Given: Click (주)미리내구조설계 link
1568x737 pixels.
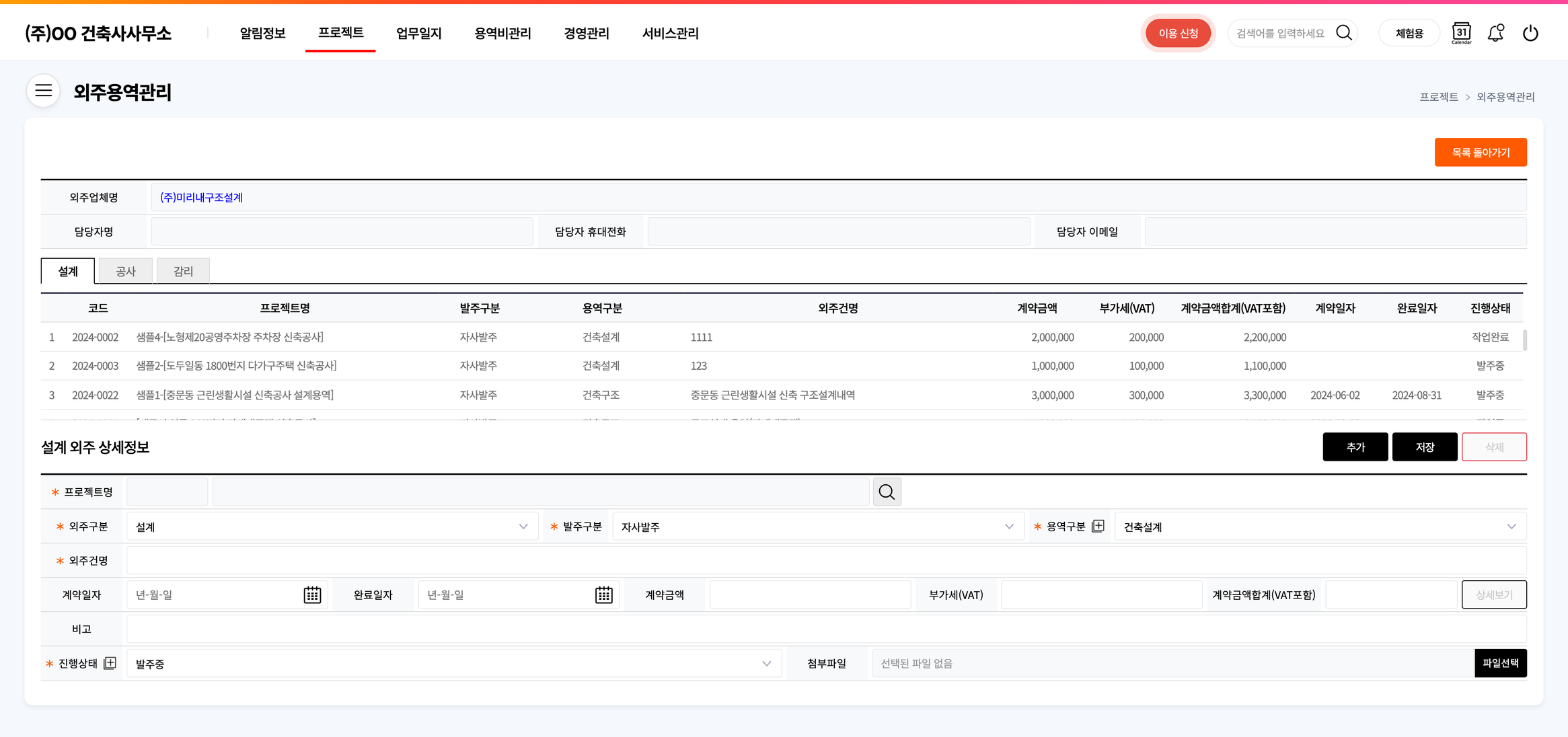Looking at the screenshot, I should (201, 198).
